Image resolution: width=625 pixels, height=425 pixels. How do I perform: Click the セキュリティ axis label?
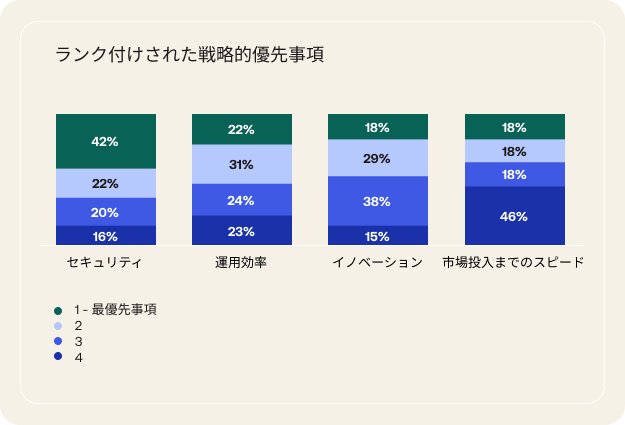pos(105,263)
